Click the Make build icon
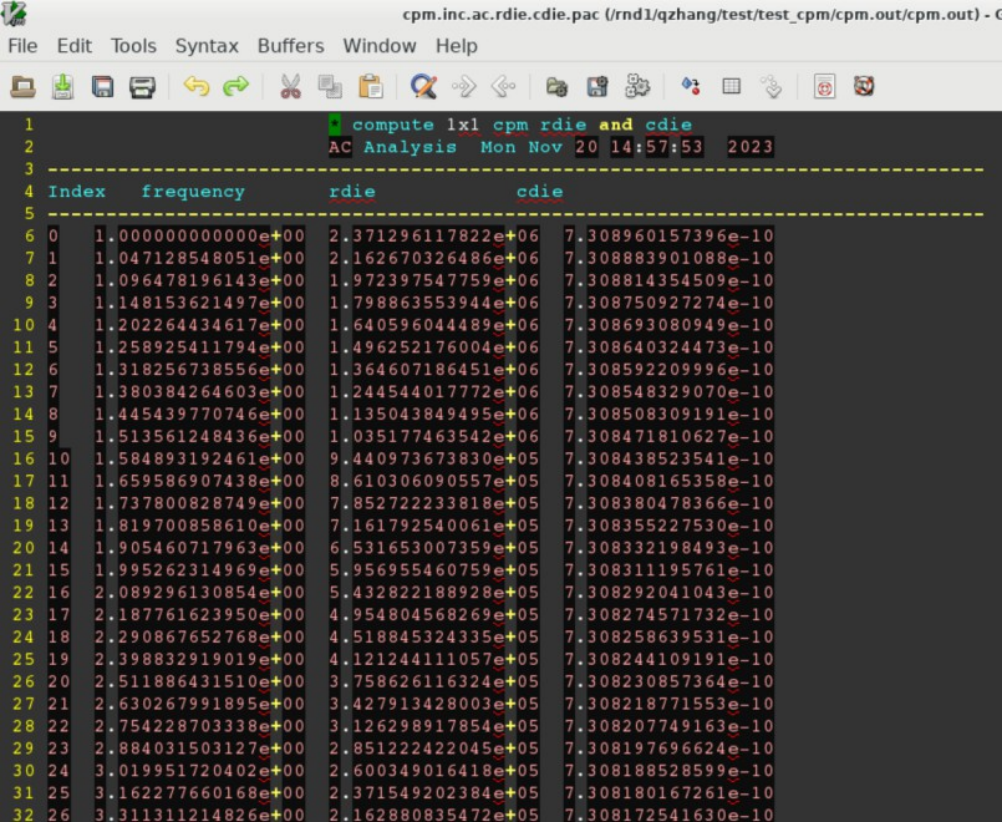The image size is (1003, 822). [691, 86]
